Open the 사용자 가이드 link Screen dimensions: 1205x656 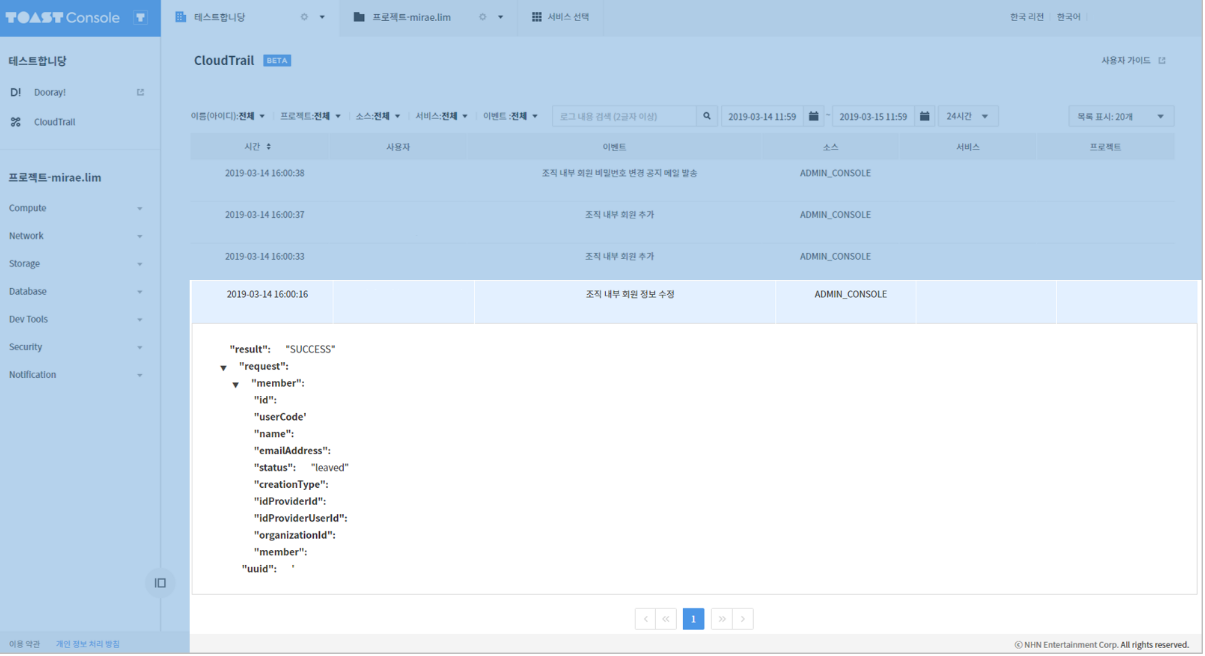[1126, 61]
